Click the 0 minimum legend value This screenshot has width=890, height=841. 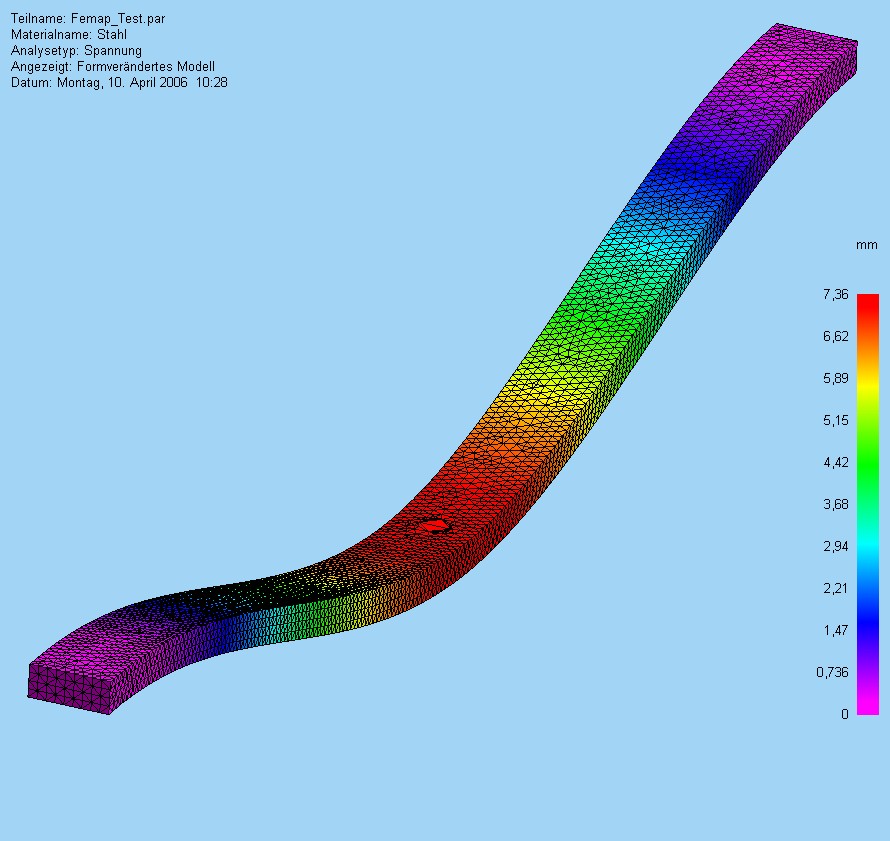(x=845, y=714)
